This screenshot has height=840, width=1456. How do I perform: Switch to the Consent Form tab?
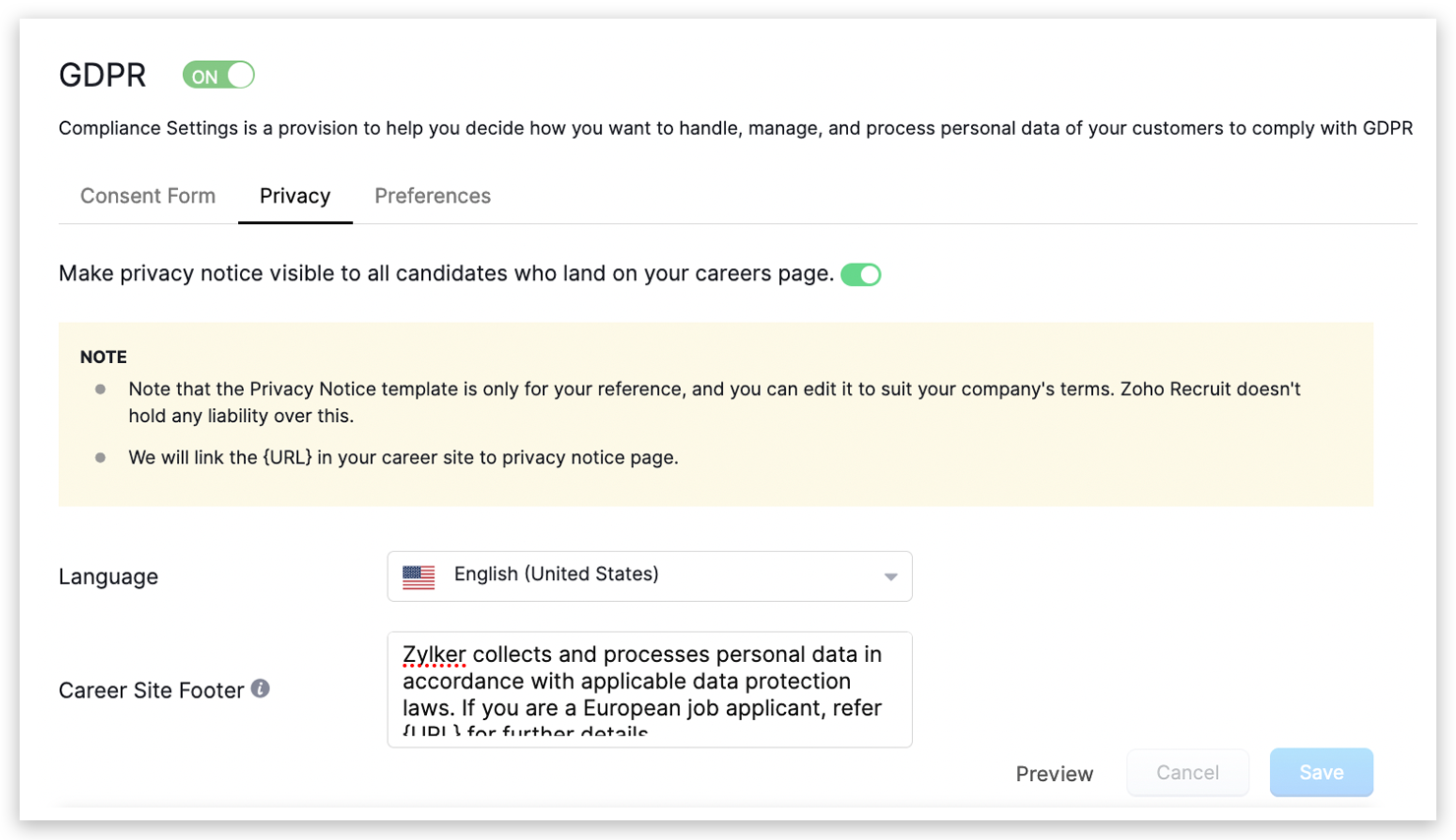tap(148, 196)
